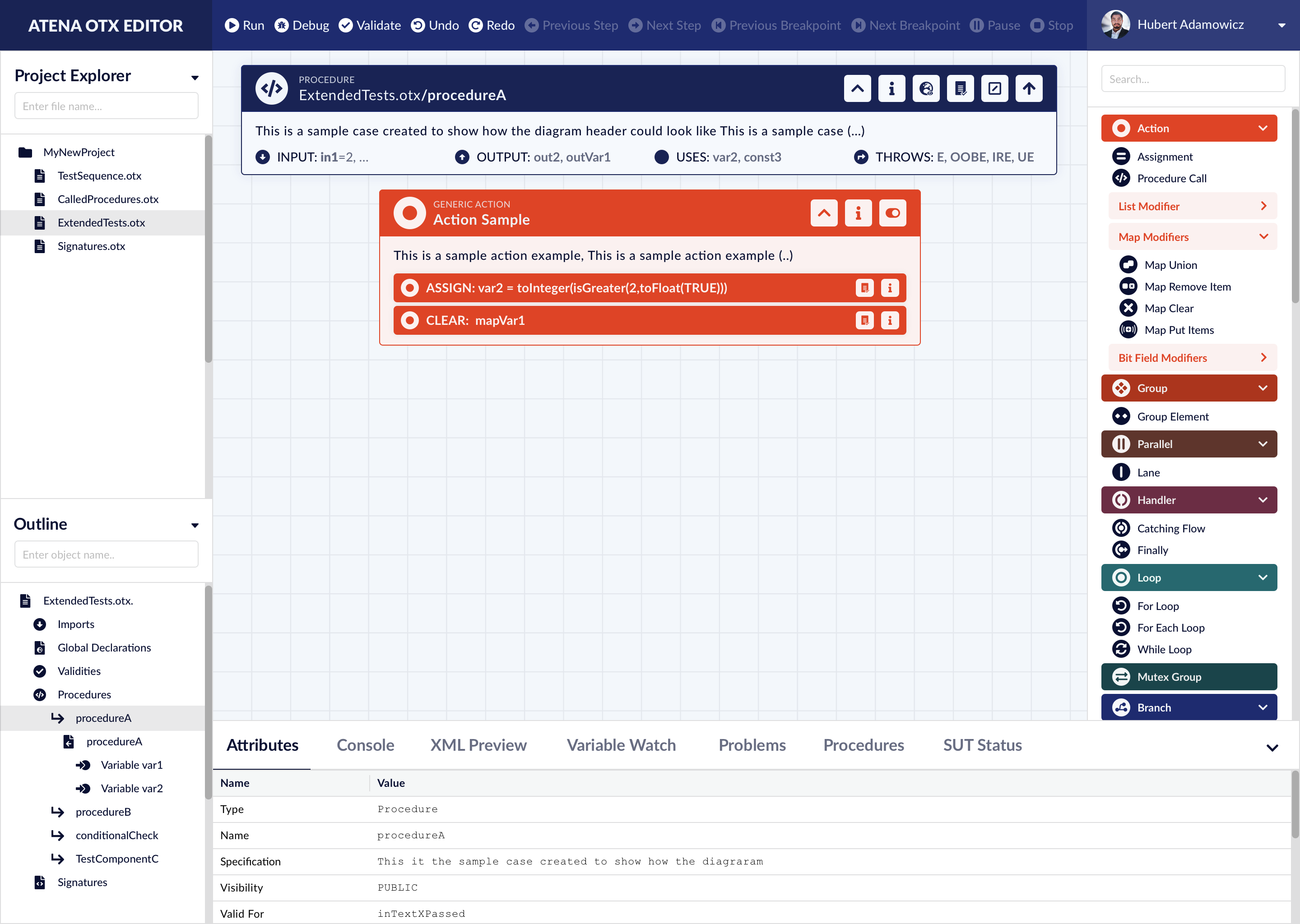Select procedureB in the Outline tree
Image resolution: width=1300 pixels, height=924 pixels.
click(103, 811)
